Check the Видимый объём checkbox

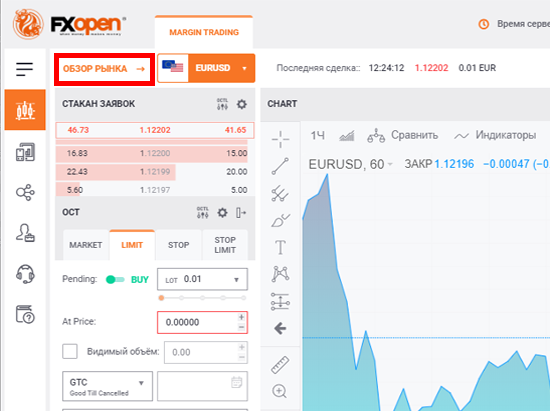click(x=70, y=351)
